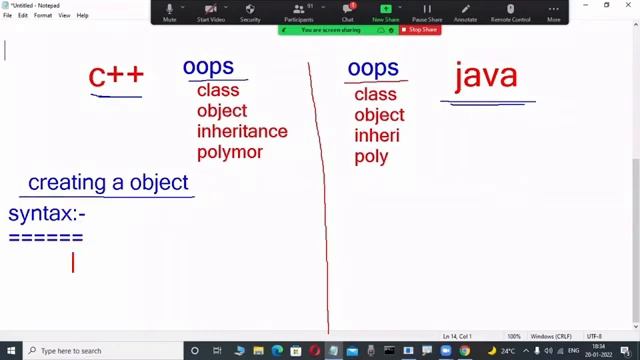Click 'Windows (CRLF)' in status bar
Image resolution: width=640 pixels, height=360 pixels.
(x=551, y=336)
